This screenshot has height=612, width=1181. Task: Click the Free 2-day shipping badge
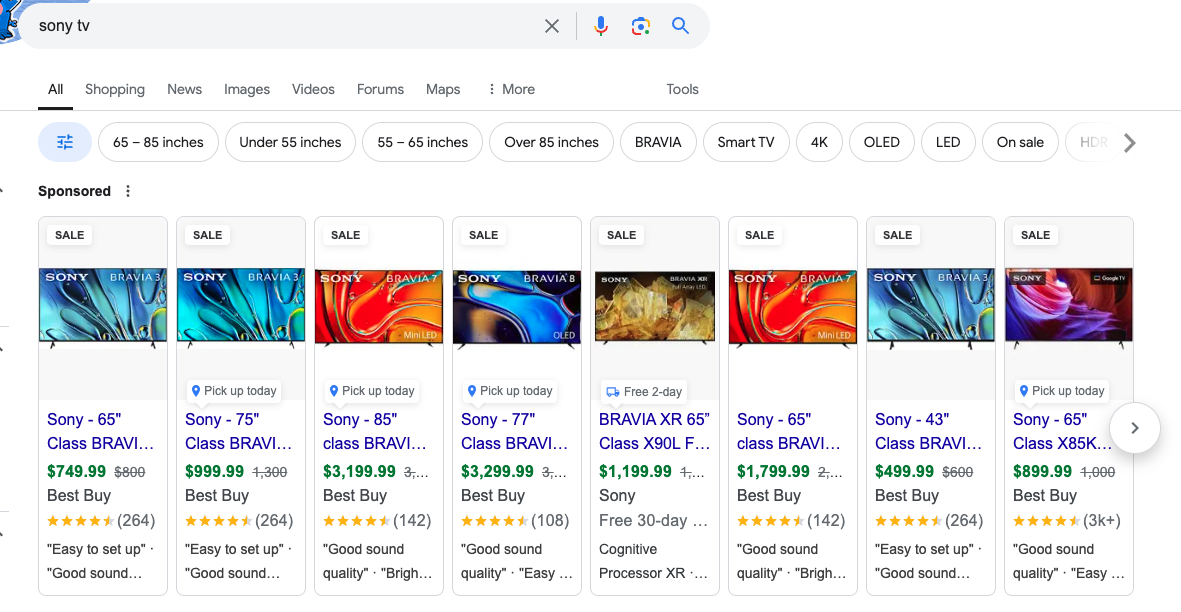pos(645,391)
